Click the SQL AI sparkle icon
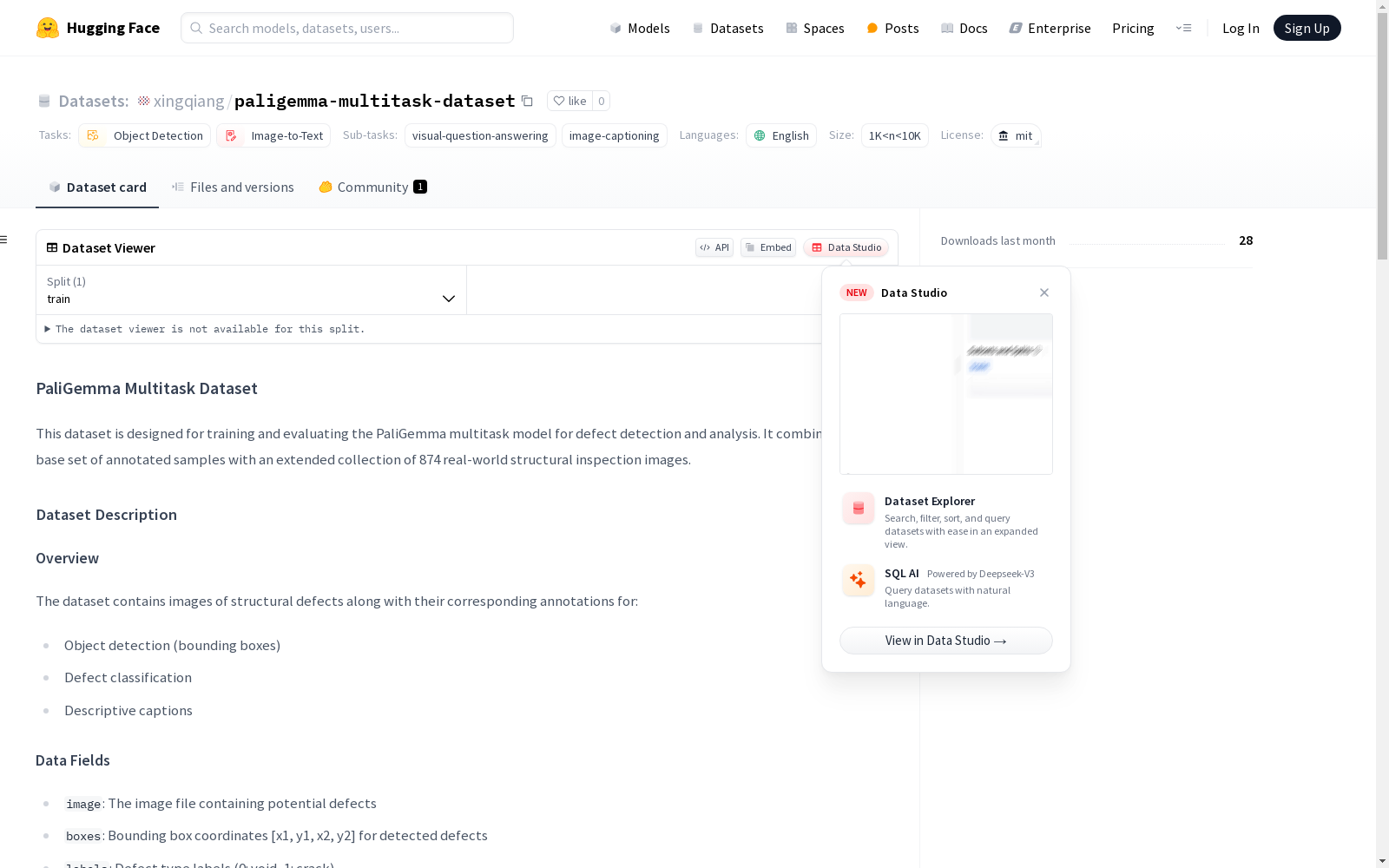1389x868 pixels. tap(859, 581)
